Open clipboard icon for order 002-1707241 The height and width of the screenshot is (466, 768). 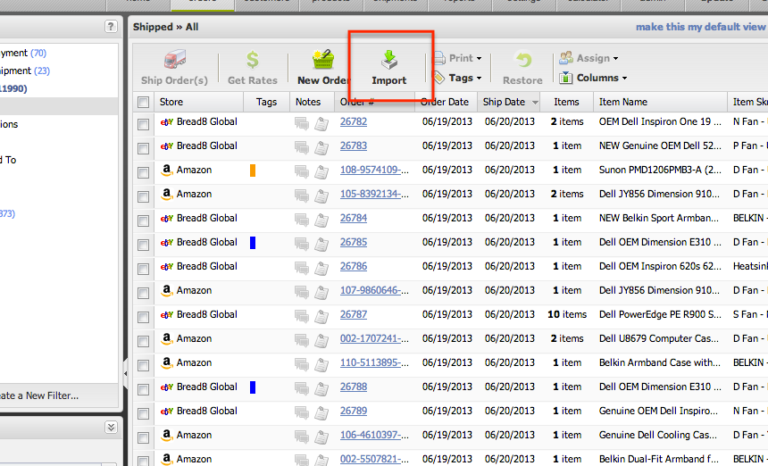click(x=321, y=340)
